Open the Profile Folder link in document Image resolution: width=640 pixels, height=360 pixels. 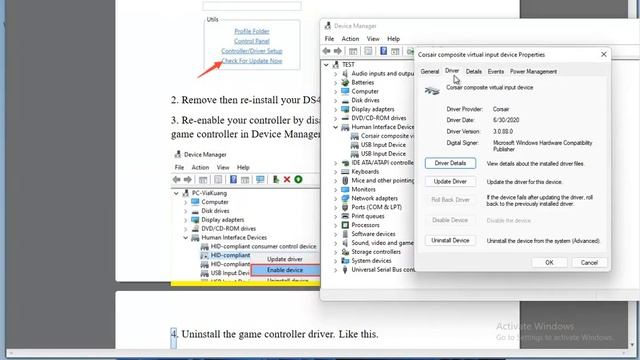(252, 31)
